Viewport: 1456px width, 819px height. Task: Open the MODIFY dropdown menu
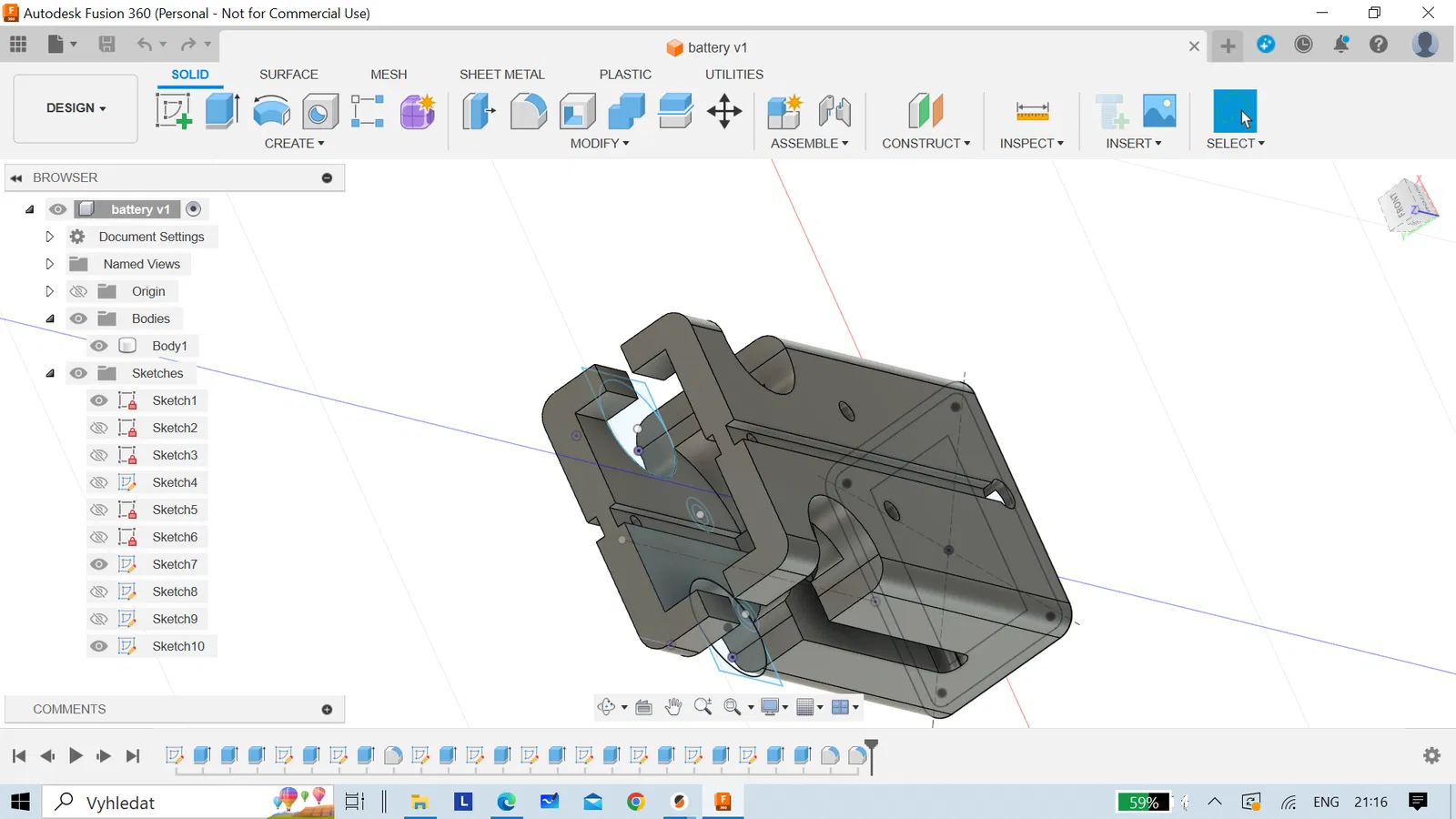click(600, 144)
